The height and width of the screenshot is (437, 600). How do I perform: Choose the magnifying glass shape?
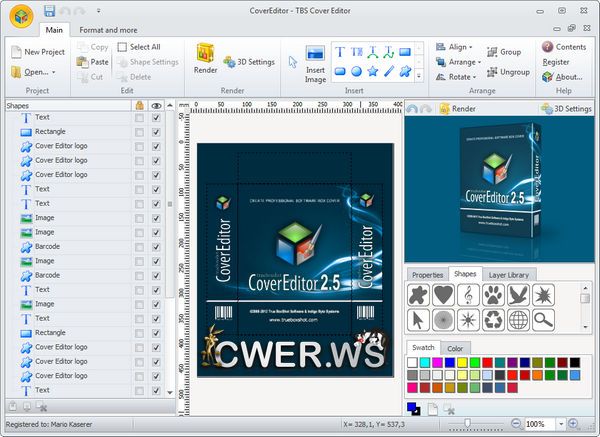(543, 320)
